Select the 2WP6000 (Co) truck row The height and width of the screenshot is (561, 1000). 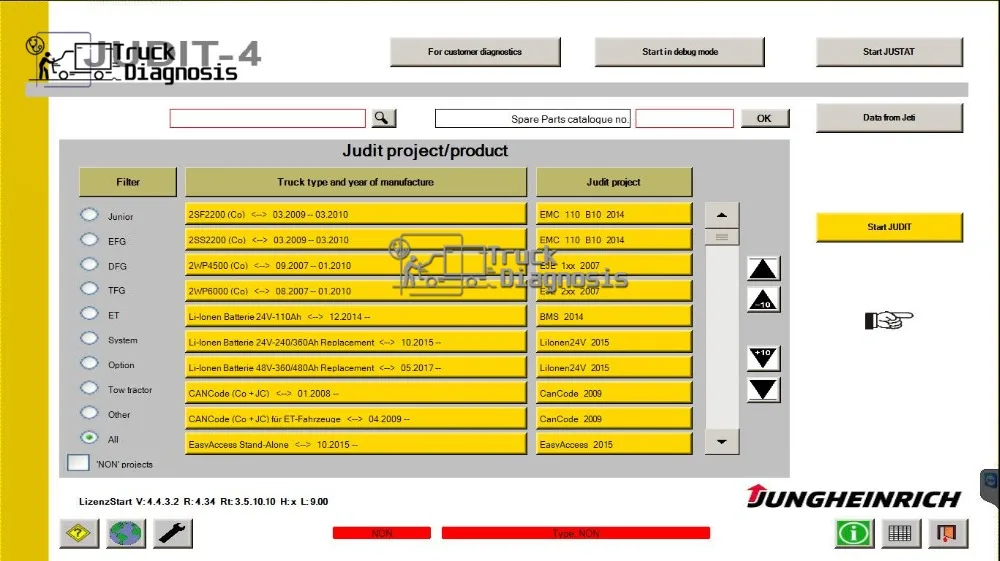click(x=356, y=291)
